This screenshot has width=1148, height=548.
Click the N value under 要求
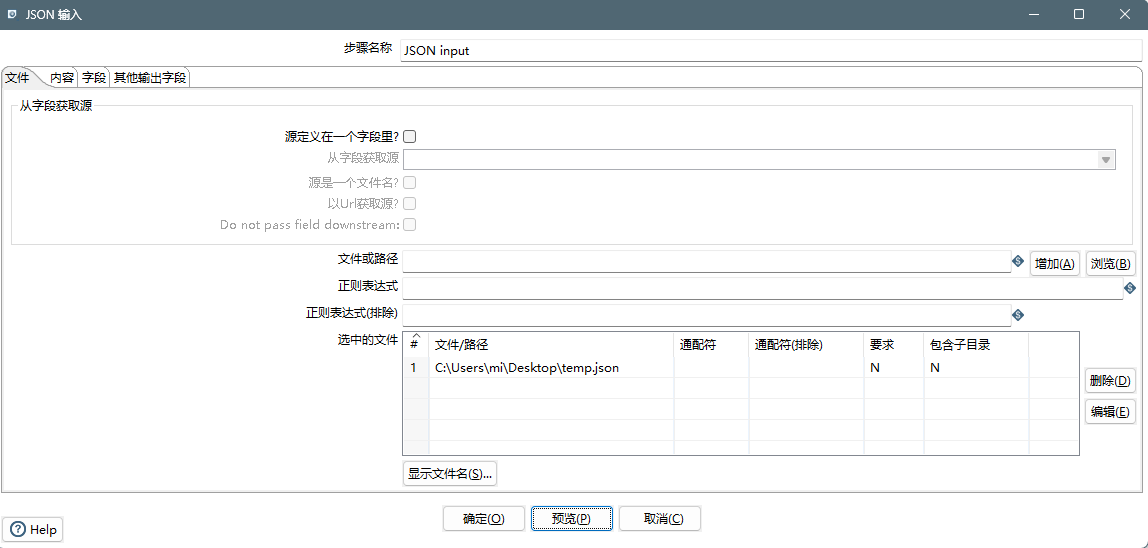click(x=875, y=368)
